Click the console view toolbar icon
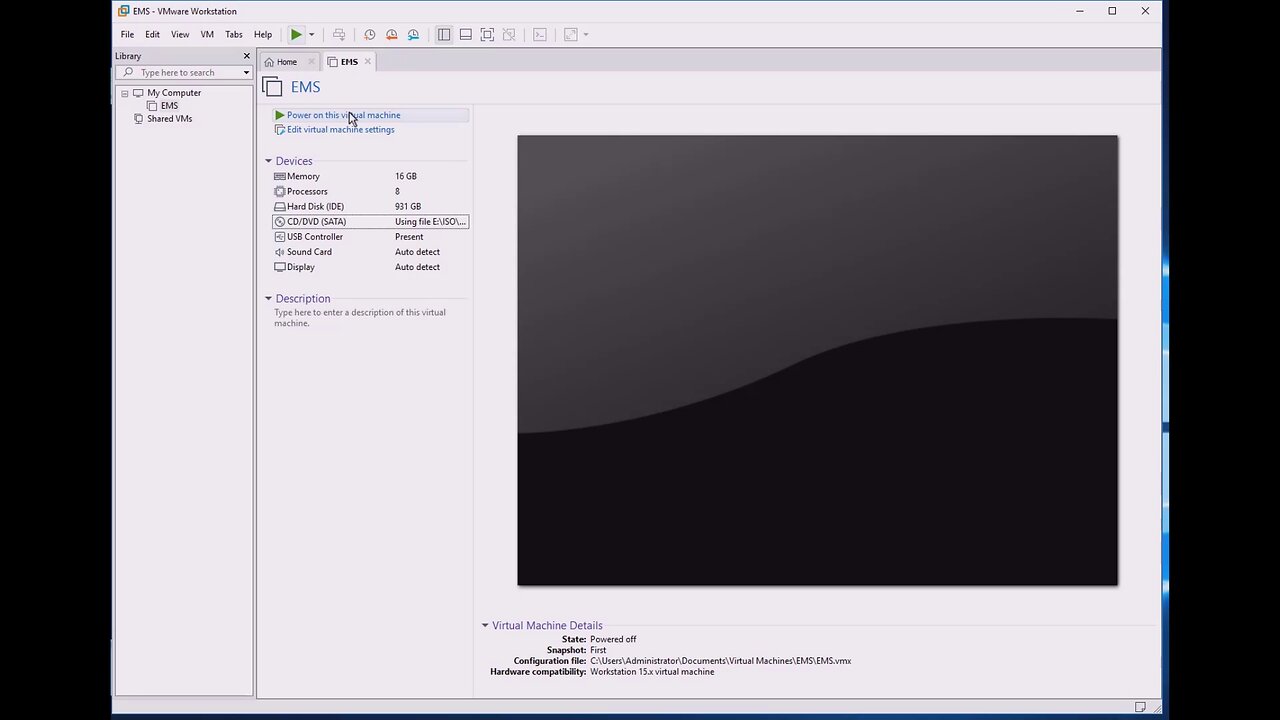This screenshot has height=720, width=1280. tap(540, 34)
